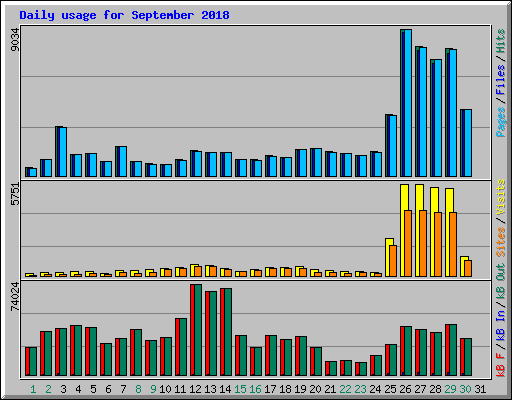Click day 6 on the x-axis
The width and height of the screenshot is (512, 400).
point(108,389)
